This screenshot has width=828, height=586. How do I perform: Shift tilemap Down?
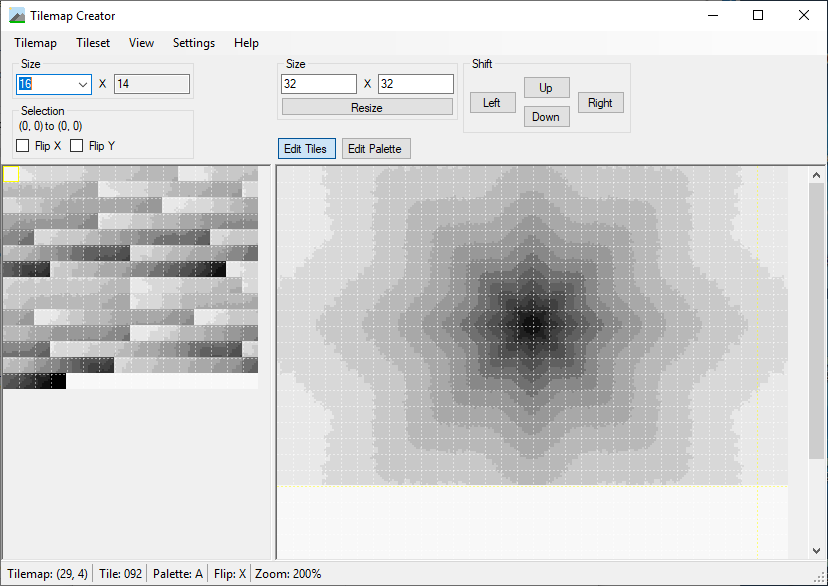click(546, 117)
